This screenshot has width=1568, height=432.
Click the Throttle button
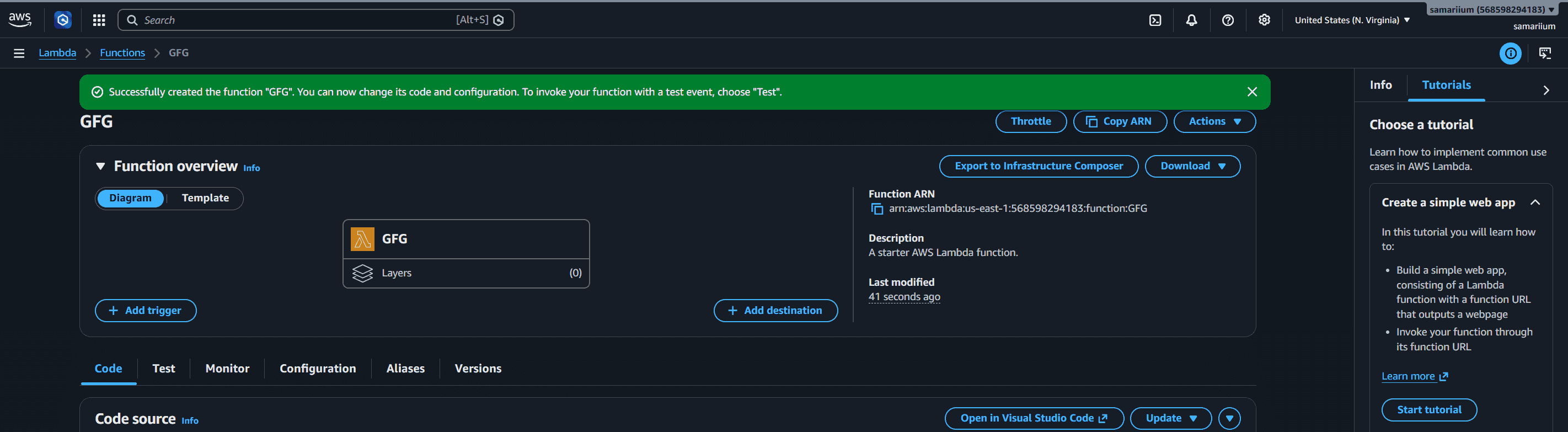[x=1030, y=121]
